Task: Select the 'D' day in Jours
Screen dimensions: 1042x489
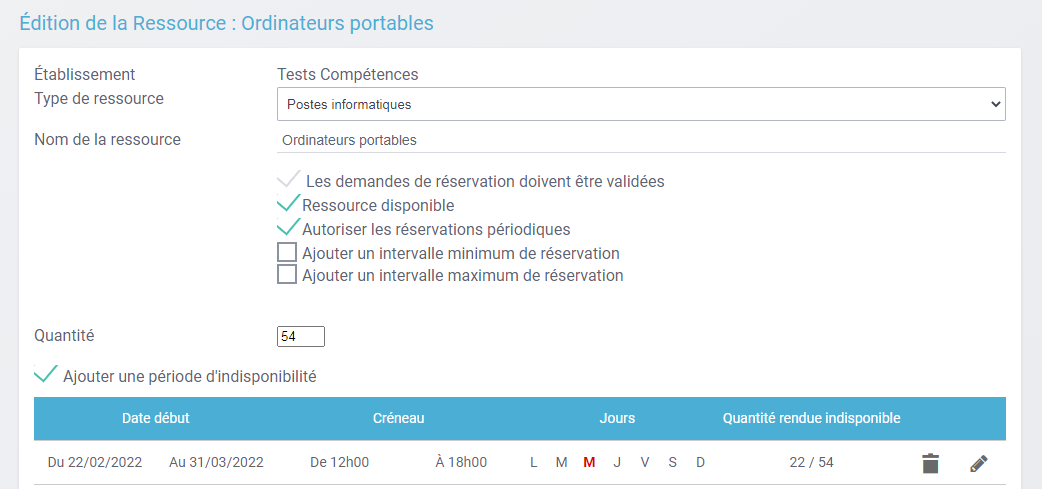Action: (x=700, y=462)
